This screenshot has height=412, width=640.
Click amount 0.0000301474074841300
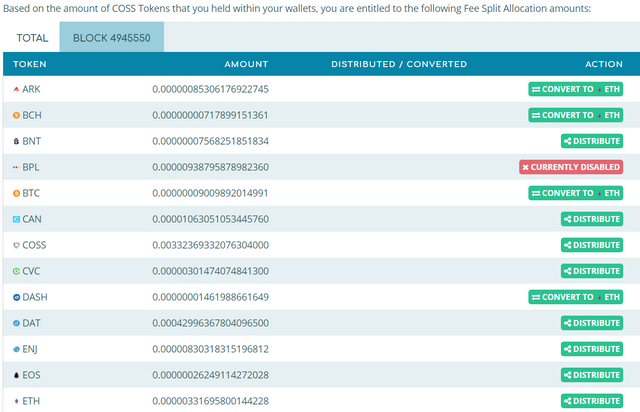tap(211, 271)
